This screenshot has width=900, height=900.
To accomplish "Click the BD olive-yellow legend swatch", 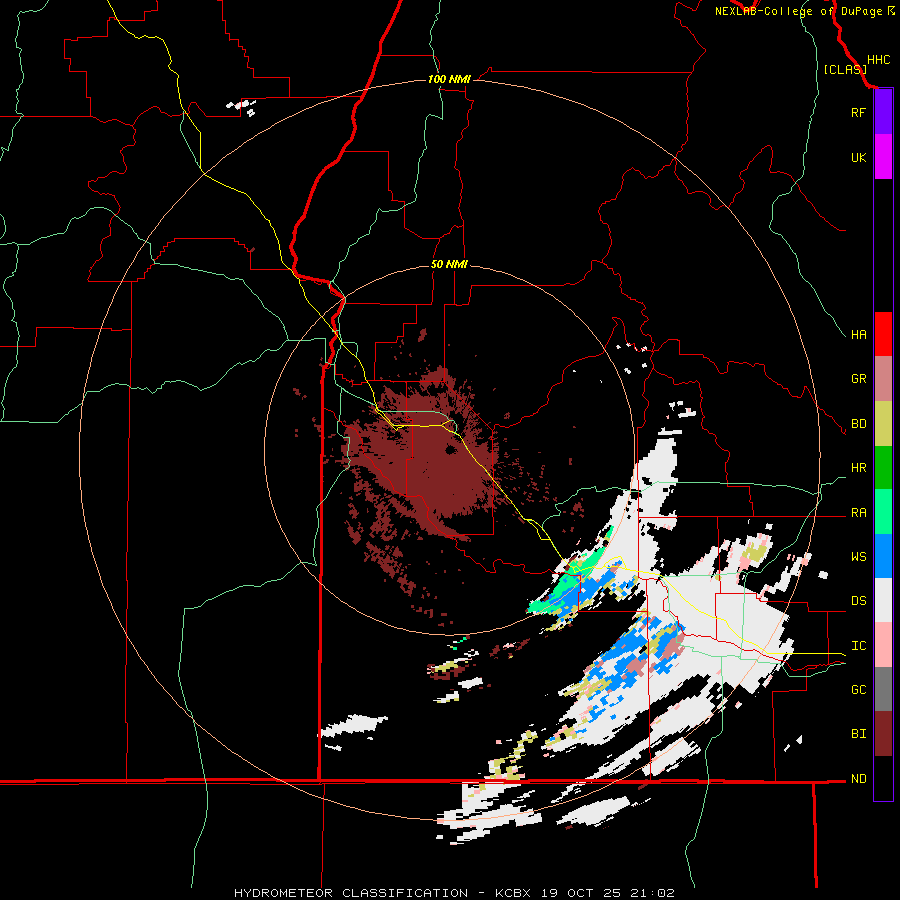I will pos(883,424).
